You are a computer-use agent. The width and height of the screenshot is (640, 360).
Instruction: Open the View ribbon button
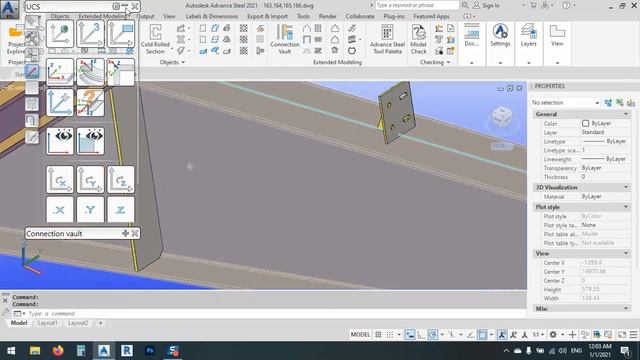click(x=557, y=36)
